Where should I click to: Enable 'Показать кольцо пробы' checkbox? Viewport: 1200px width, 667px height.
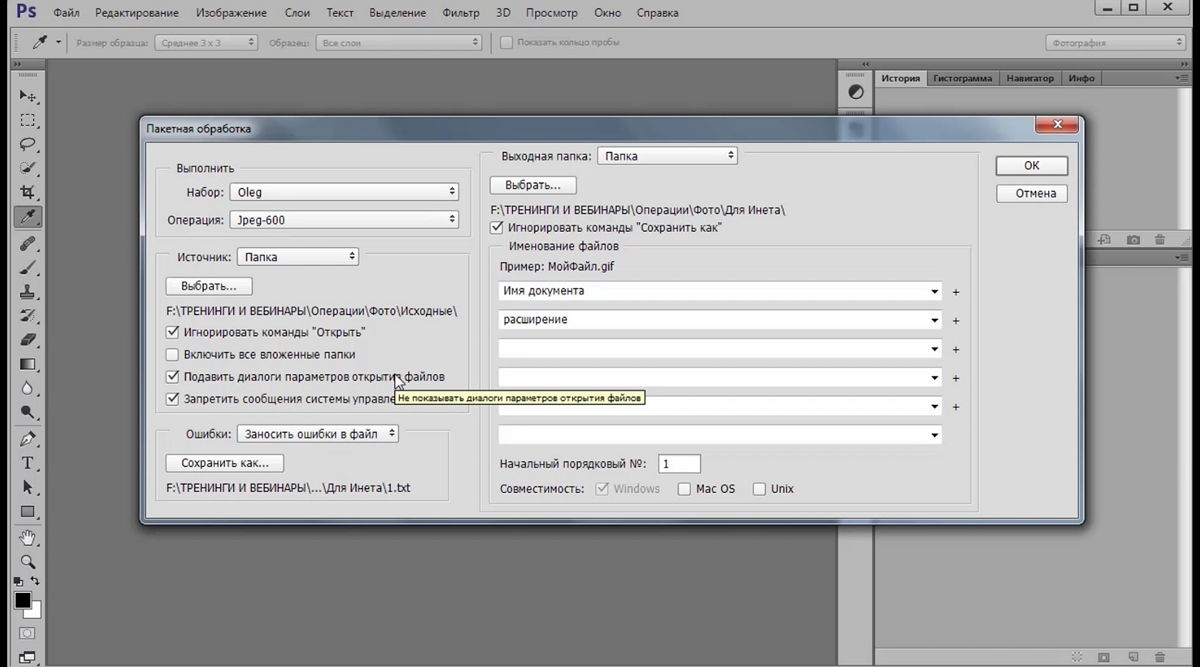[507, 43]
